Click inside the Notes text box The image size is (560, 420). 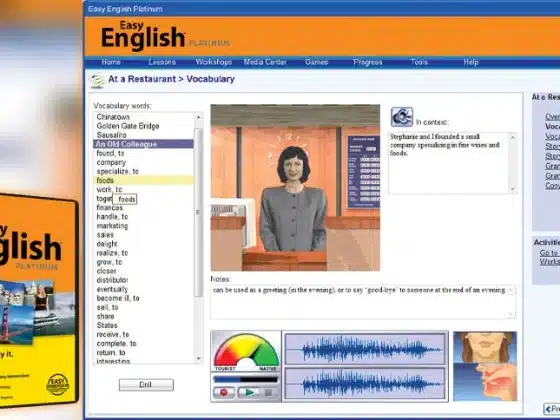(x=363, y=302)
